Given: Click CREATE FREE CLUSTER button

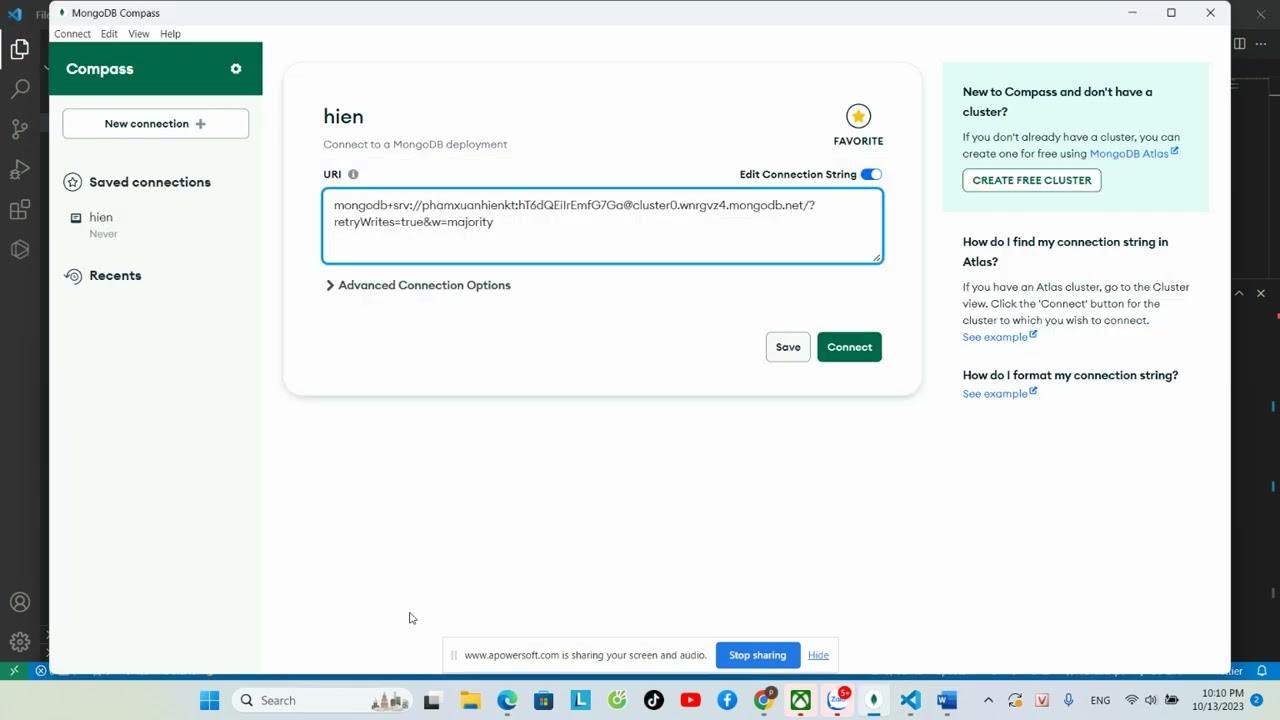Looking at the screenshot, I should (x=1032, y=180).
